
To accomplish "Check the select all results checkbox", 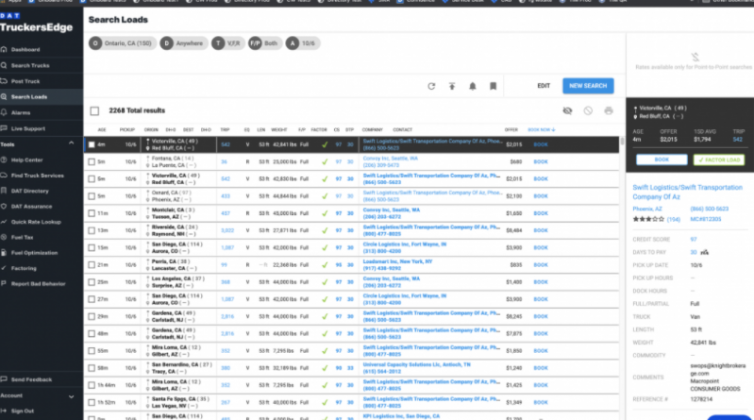I will 94,111.
